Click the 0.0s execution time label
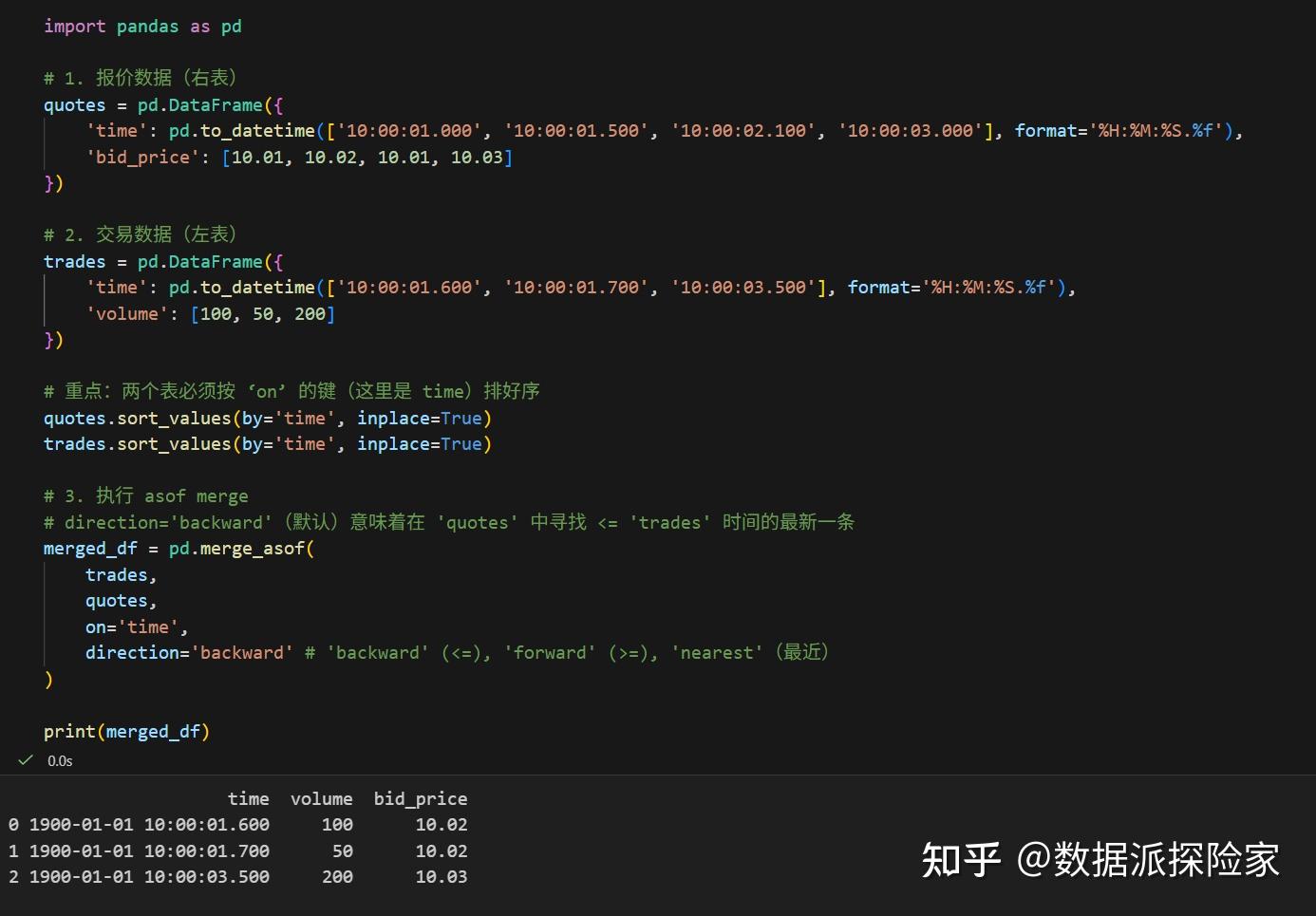The image size is (1316, 916). coord(60,761)
